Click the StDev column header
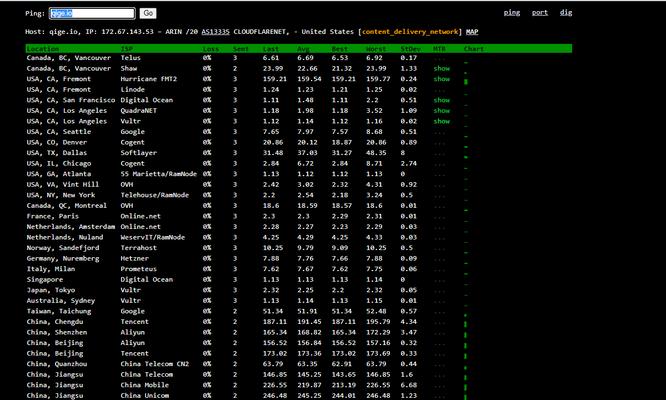 tap(410, 49)
